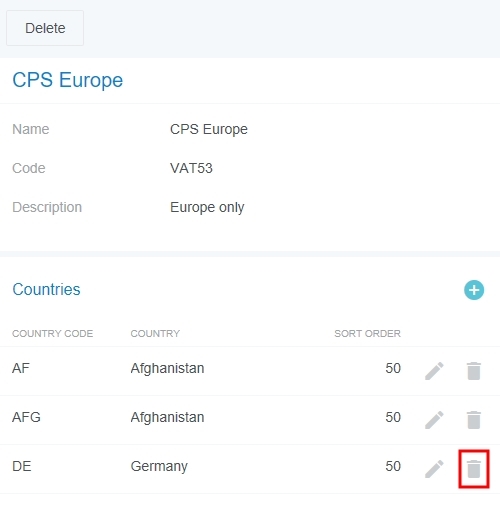Viewport: 500px width, 519px height.
Task: Select the VAT53 code value
Action: coord(191,168)
